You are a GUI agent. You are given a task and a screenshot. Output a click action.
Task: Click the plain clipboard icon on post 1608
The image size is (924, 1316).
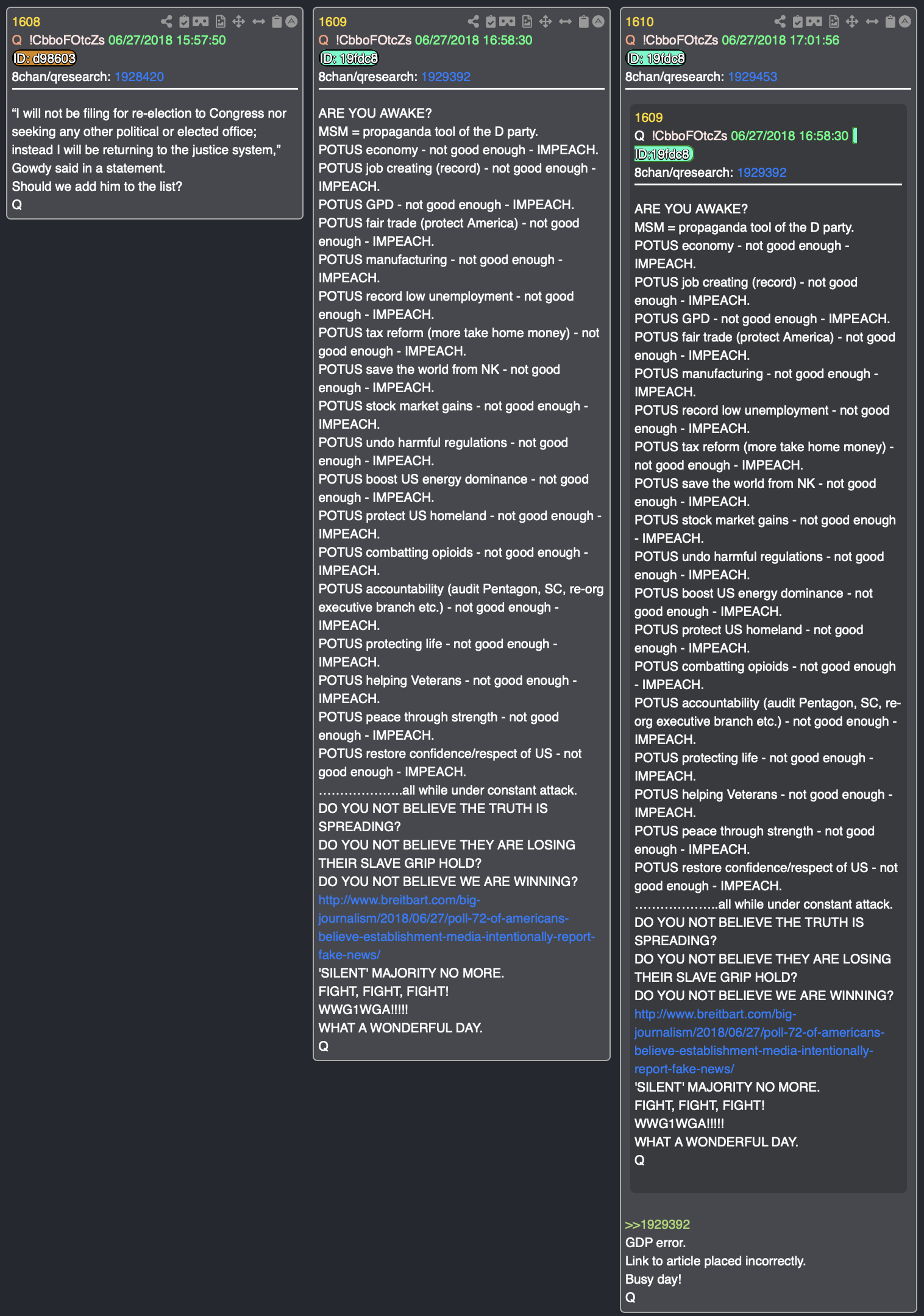coord(277,22)
